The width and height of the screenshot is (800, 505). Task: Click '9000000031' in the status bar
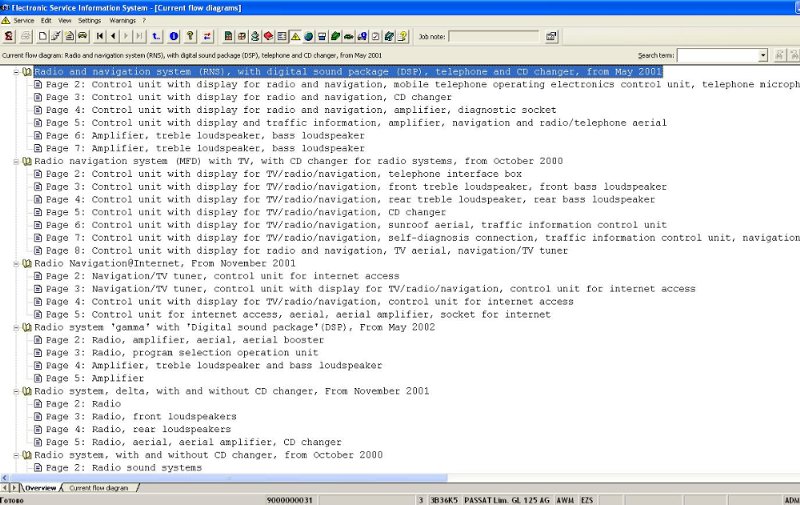point(289,500)
